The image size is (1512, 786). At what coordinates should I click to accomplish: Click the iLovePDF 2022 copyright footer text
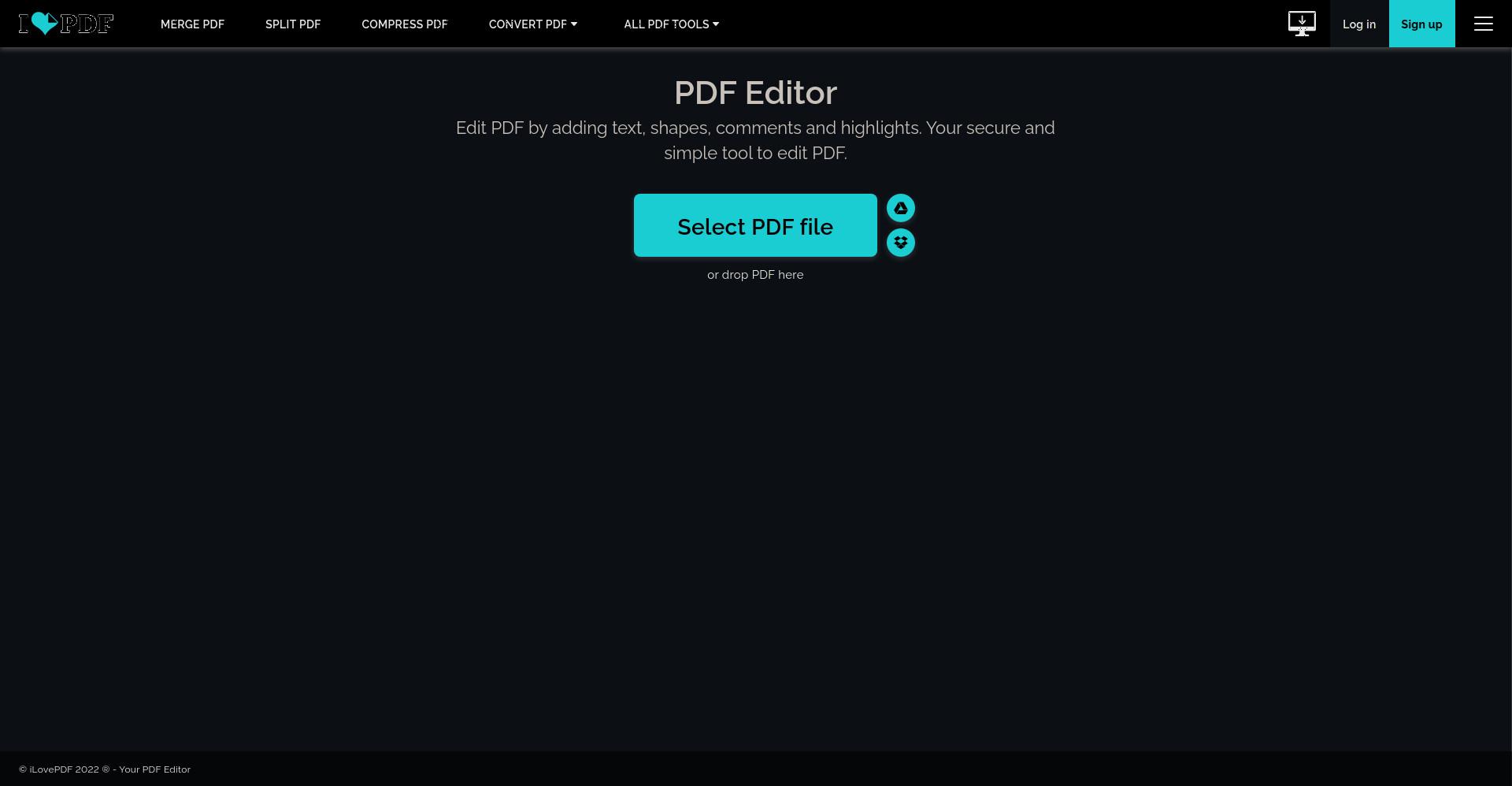click(105, 769)
